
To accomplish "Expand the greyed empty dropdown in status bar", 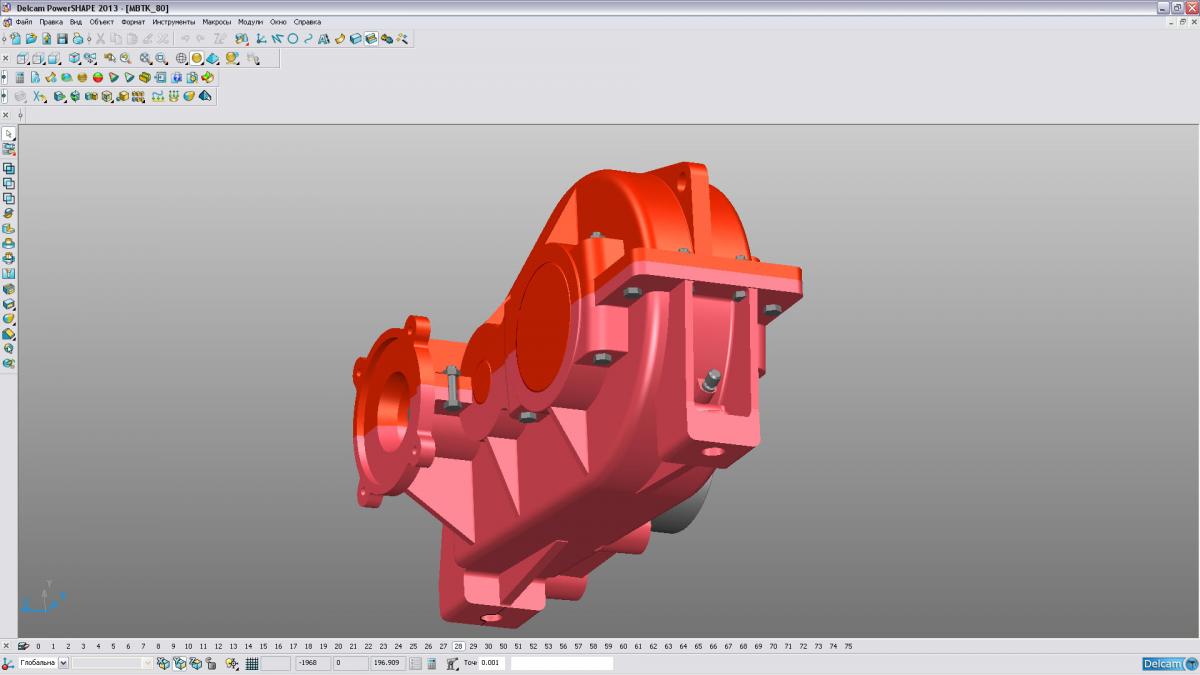I will 148,663.
